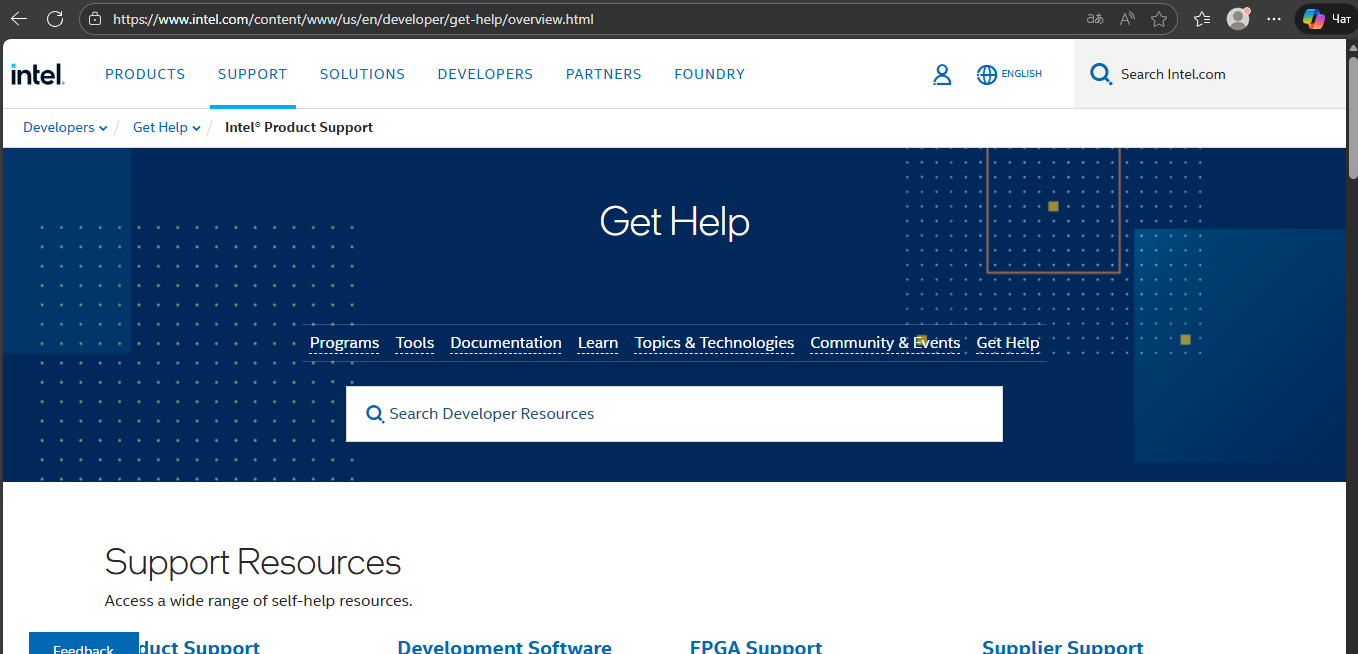
Task: Click the lock icon in address bar
Action: click(95, 19)
